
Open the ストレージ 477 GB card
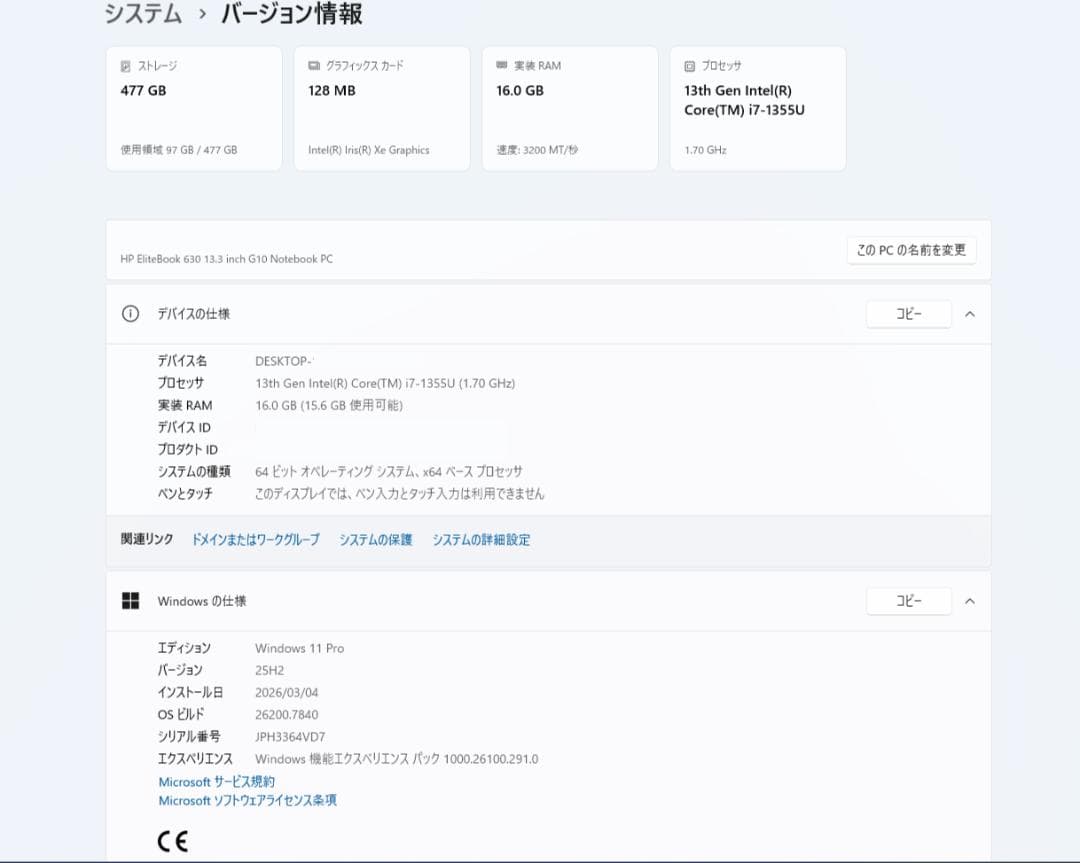click(194, 108)
